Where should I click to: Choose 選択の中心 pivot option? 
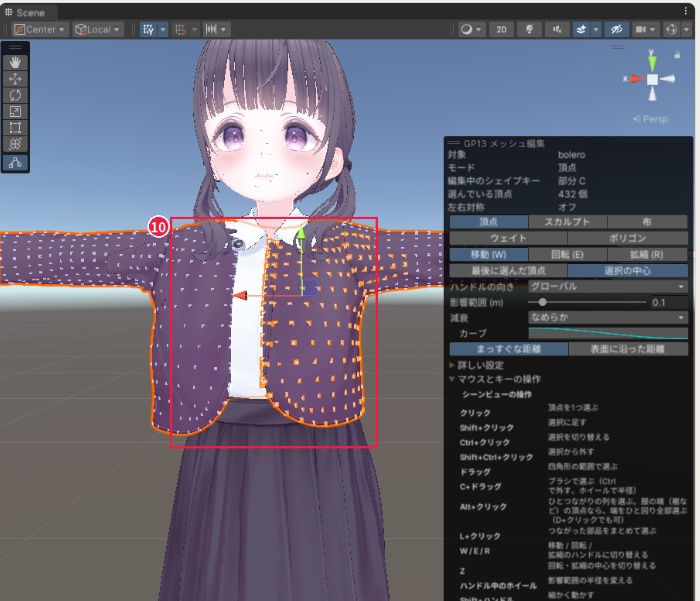(628, 271)
